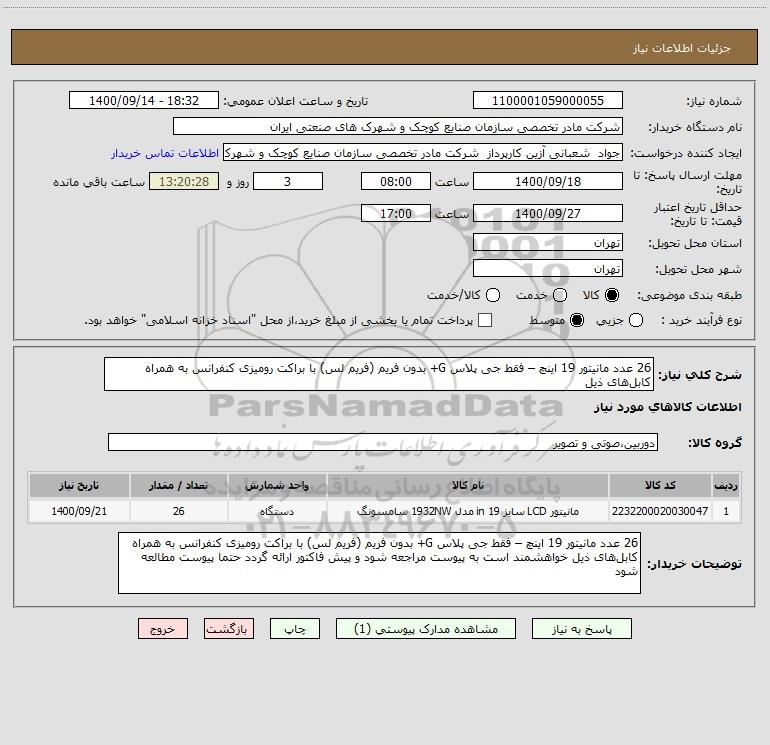Click the response deadline date 1400/09/18
This screenshot has height=745, width=770.
point(548,181)
